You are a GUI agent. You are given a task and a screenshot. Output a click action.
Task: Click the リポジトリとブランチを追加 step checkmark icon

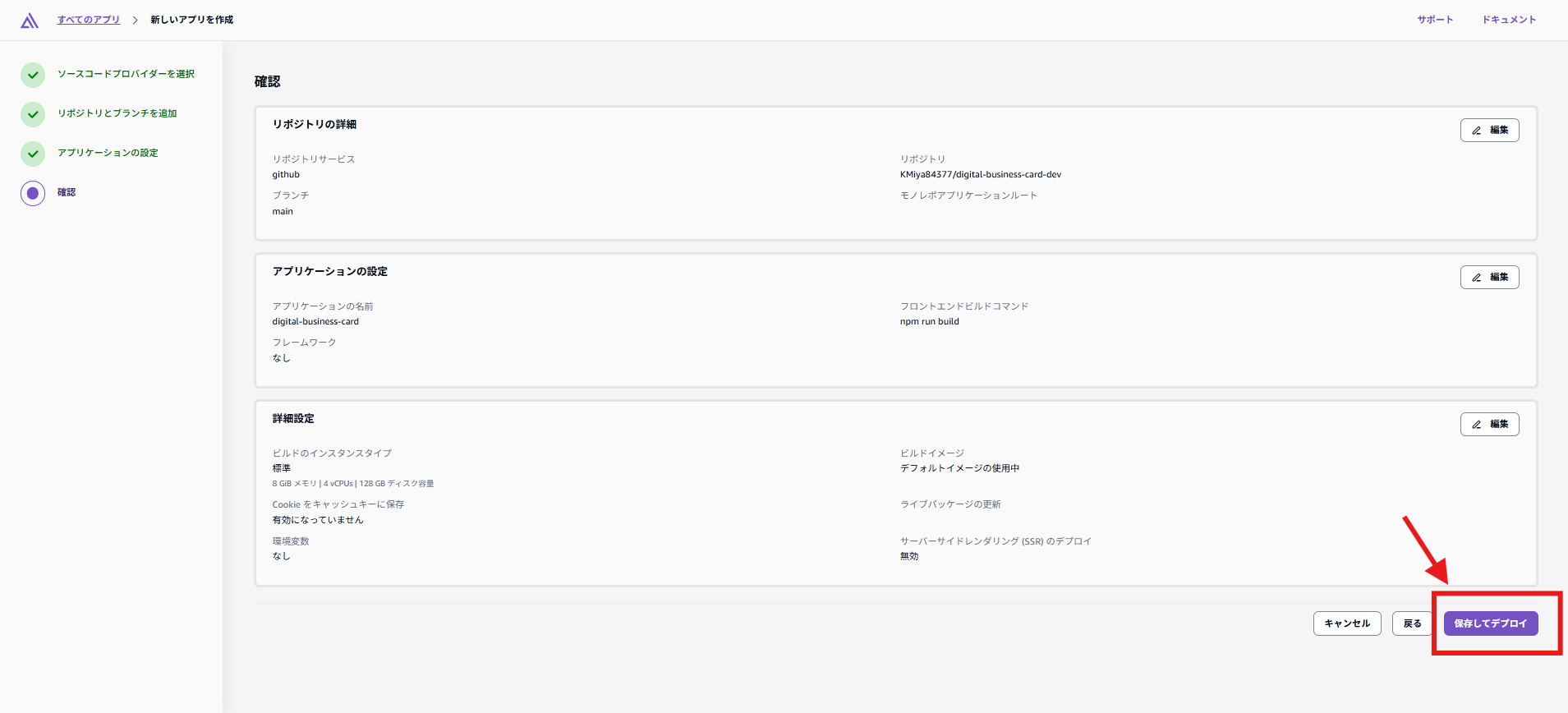tap(33, 114)
